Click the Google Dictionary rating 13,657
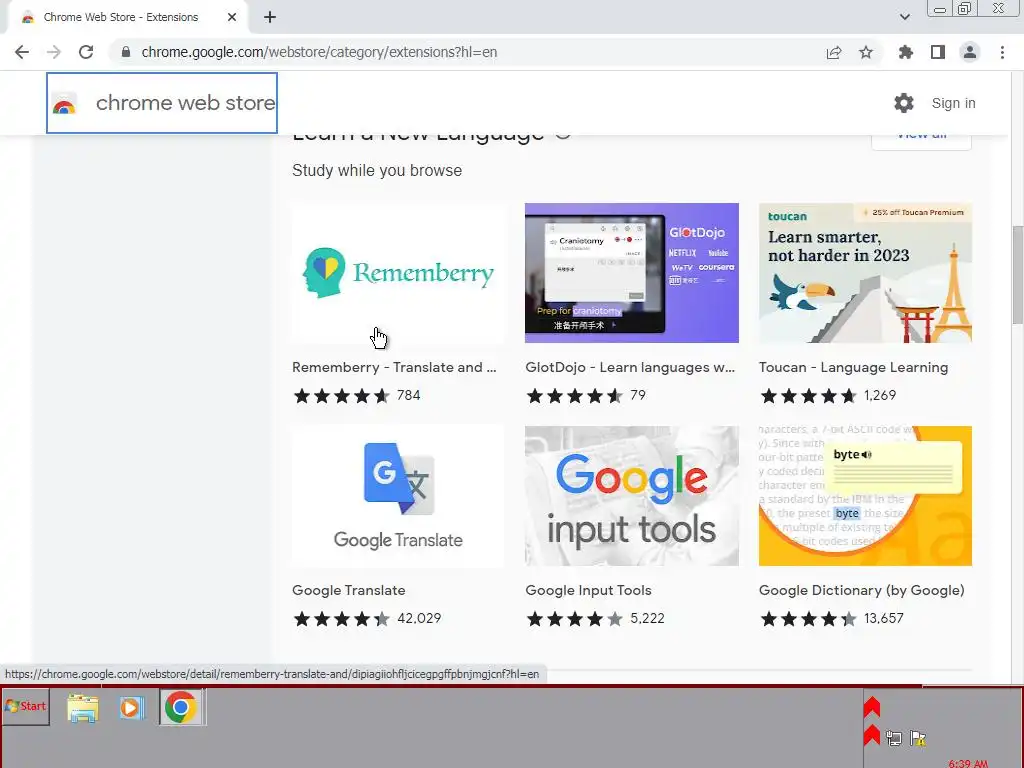This screenshot has height=768, width=1024. (x=831, y=618)
